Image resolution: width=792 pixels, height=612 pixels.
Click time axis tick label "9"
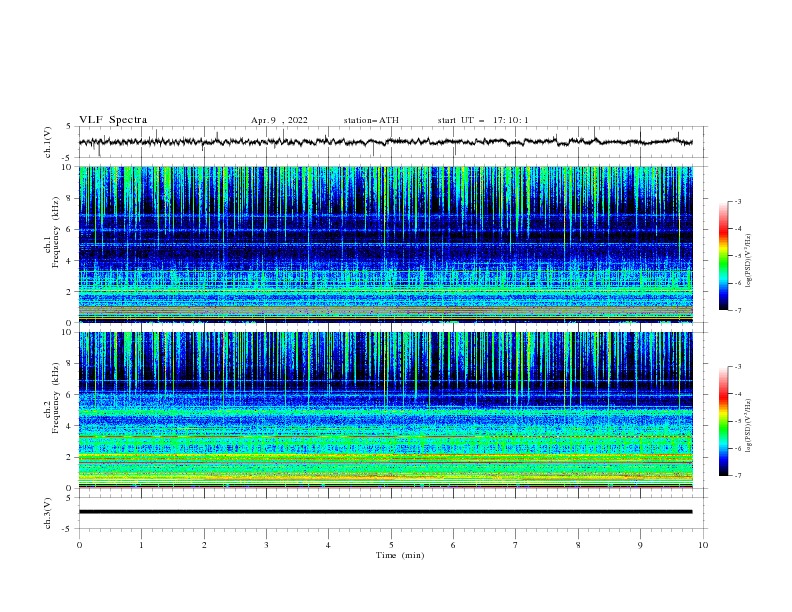click(640, 545)
